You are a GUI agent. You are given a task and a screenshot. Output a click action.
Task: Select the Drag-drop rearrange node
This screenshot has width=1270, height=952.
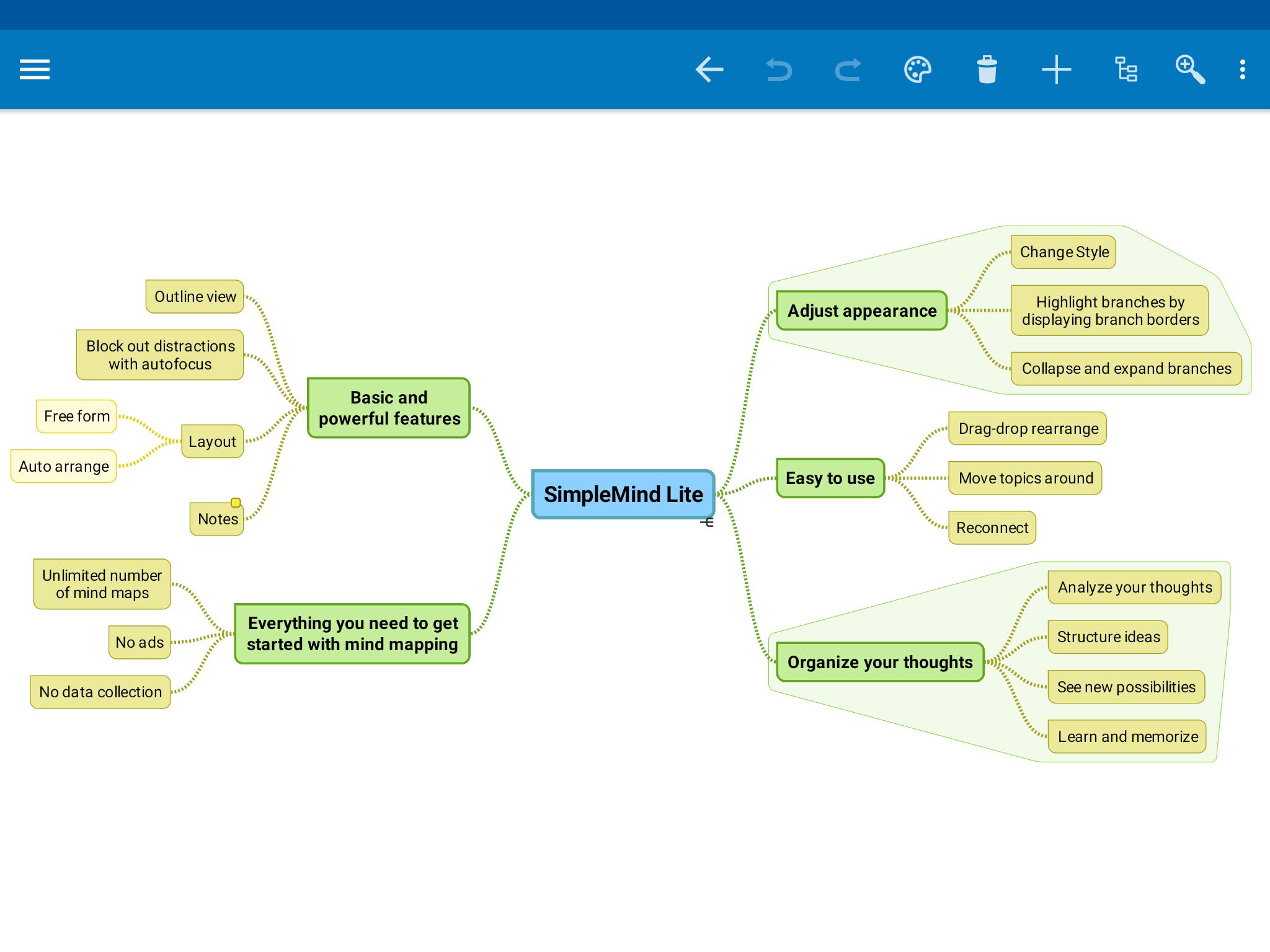(x=1028, y=428)
